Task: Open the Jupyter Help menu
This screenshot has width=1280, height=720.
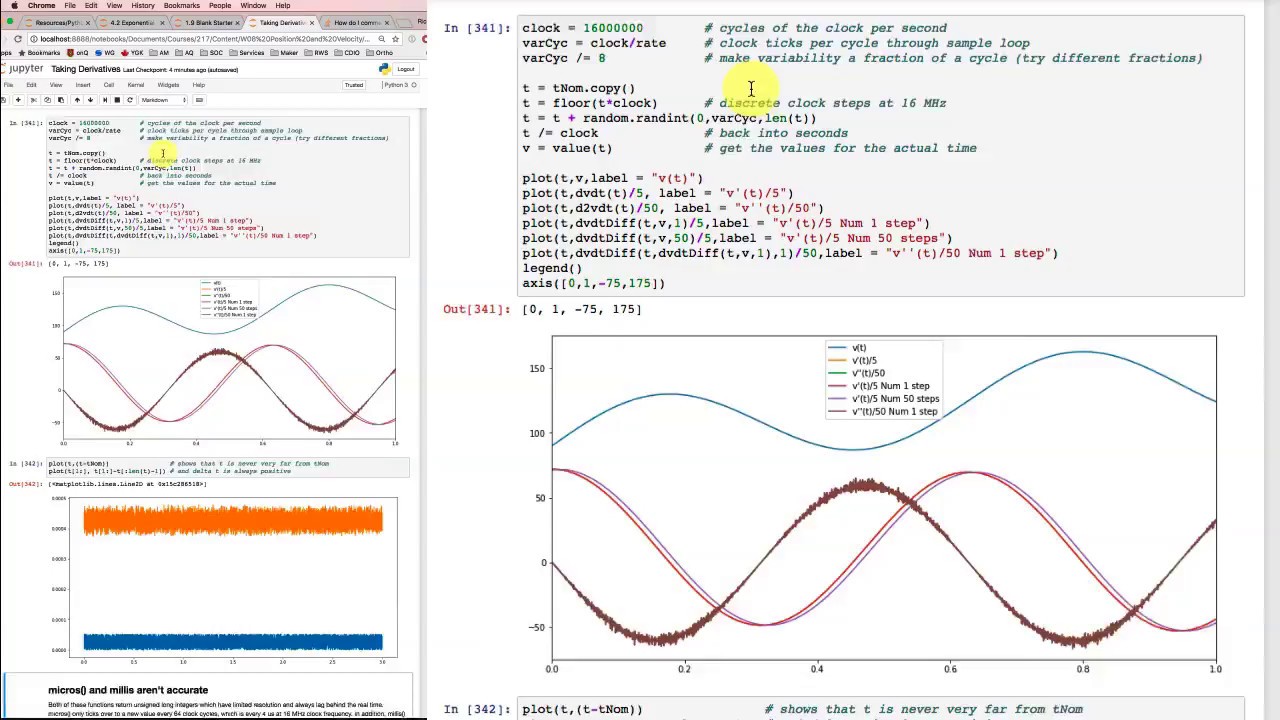Action: [198, 85]
